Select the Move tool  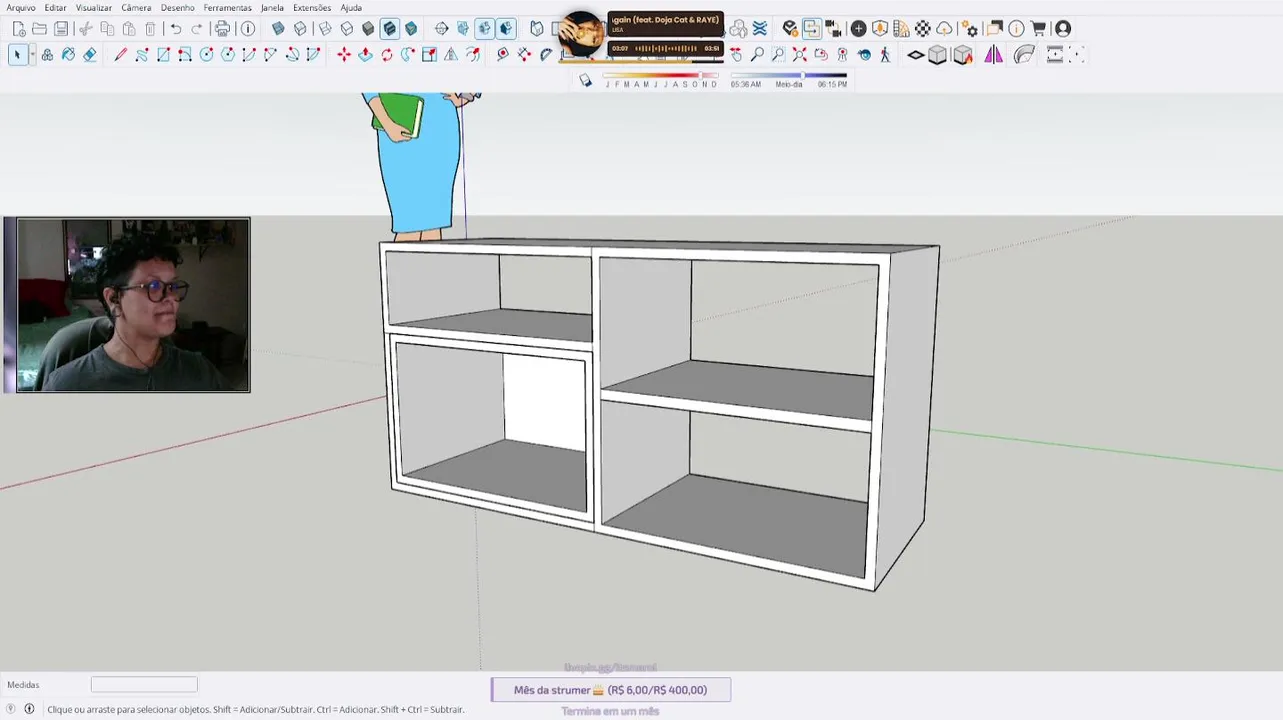pyautogui.click(x=344, y=55)
